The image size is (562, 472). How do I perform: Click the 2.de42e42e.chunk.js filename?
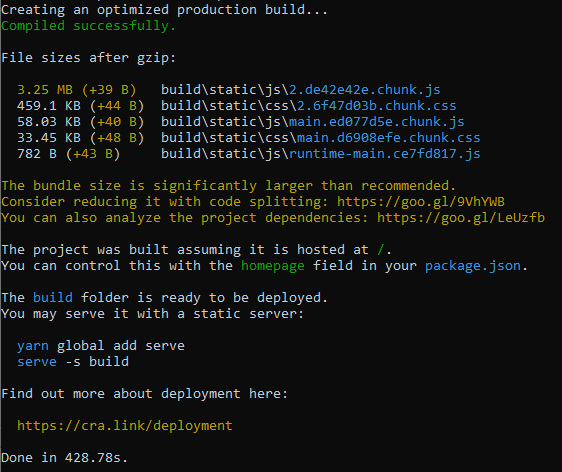point(365,90)
